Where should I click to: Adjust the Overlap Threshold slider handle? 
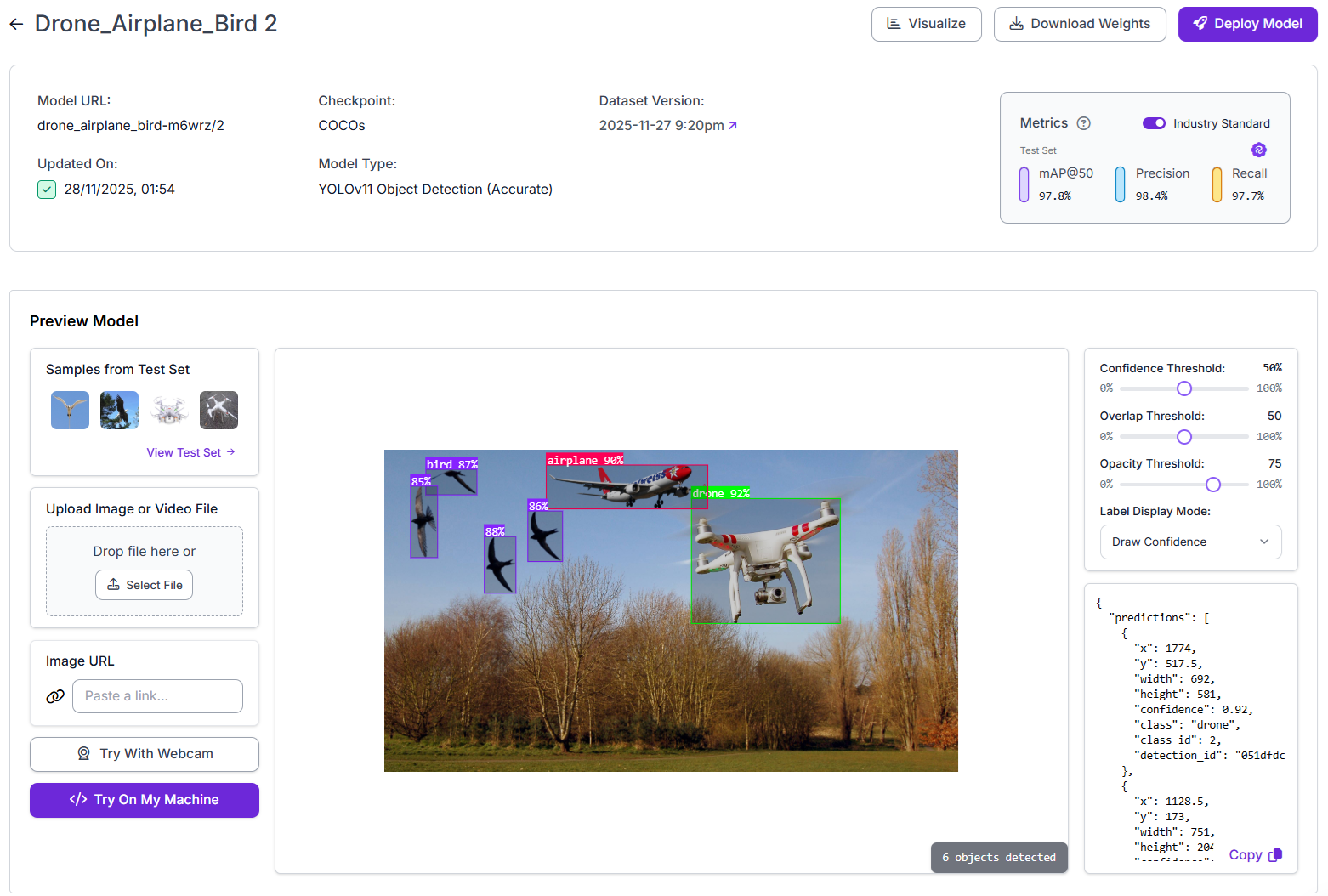[1183, 437]
